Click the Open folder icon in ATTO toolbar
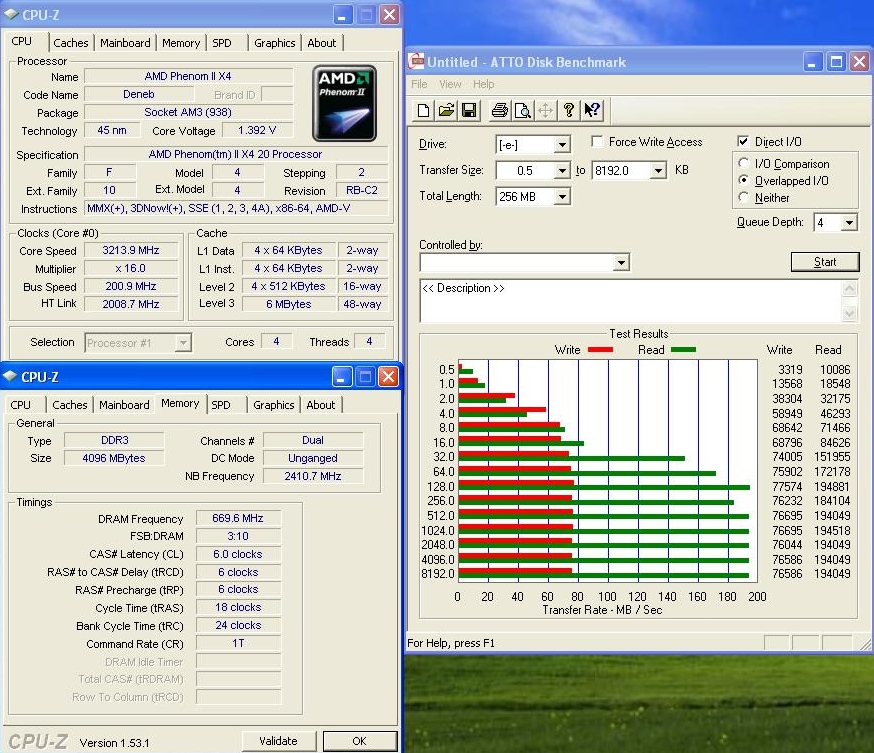This screenshot has width=874, height=753. 446,110
